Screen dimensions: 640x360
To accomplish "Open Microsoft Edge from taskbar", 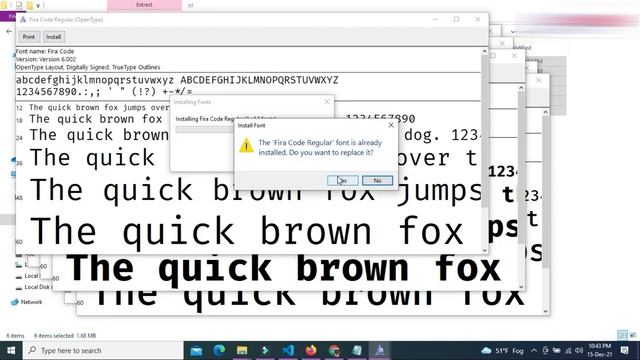I will [219, 351].
